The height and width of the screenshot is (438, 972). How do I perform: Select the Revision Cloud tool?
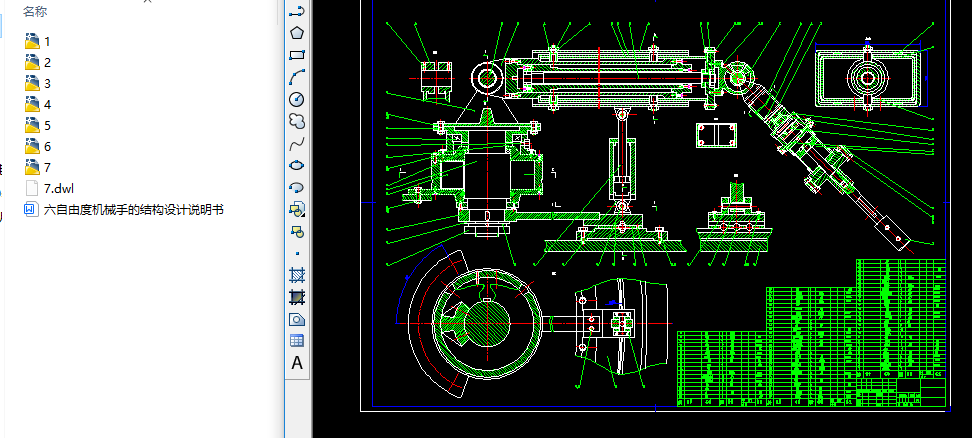point(297,121)
